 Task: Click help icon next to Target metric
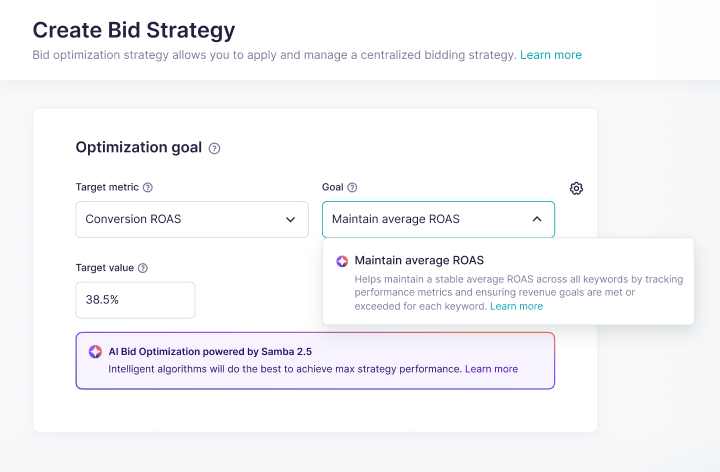click(148, 187)
